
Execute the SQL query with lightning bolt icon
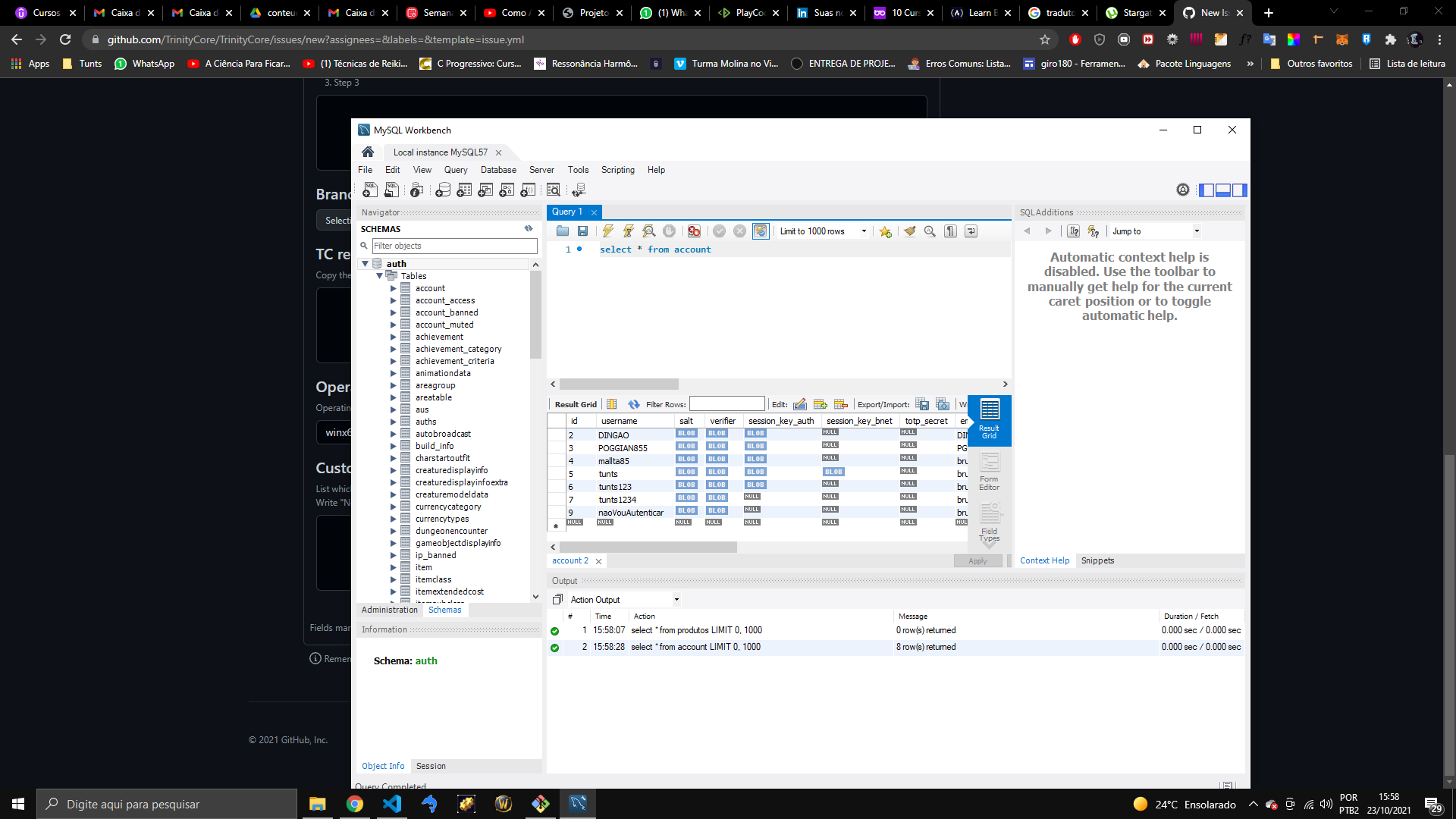pyautogui.click(x=608, y=231)
